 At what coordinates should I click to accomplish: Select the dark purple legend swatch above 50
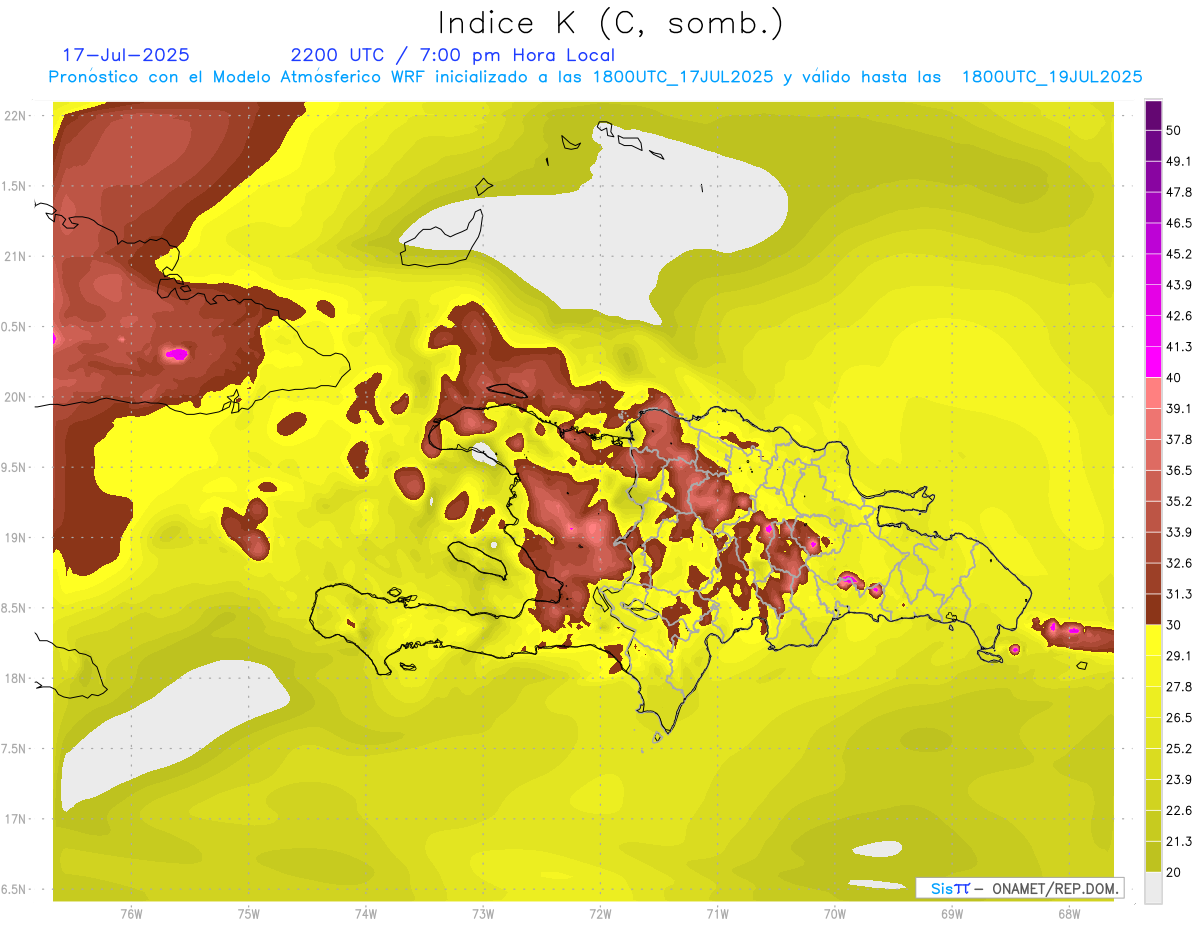(1154, 114)
